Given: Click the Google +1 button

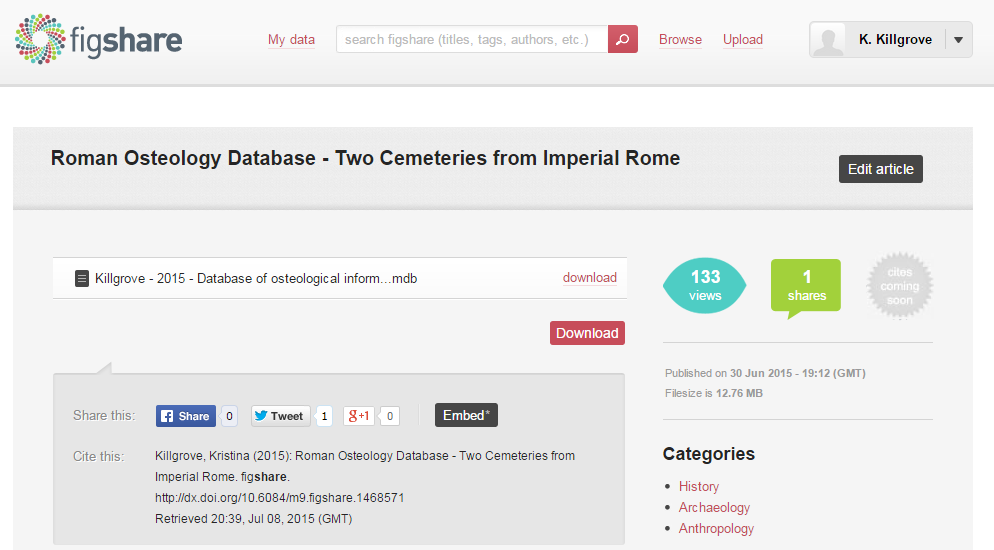Looking at the screenshot, I should 359,416.
